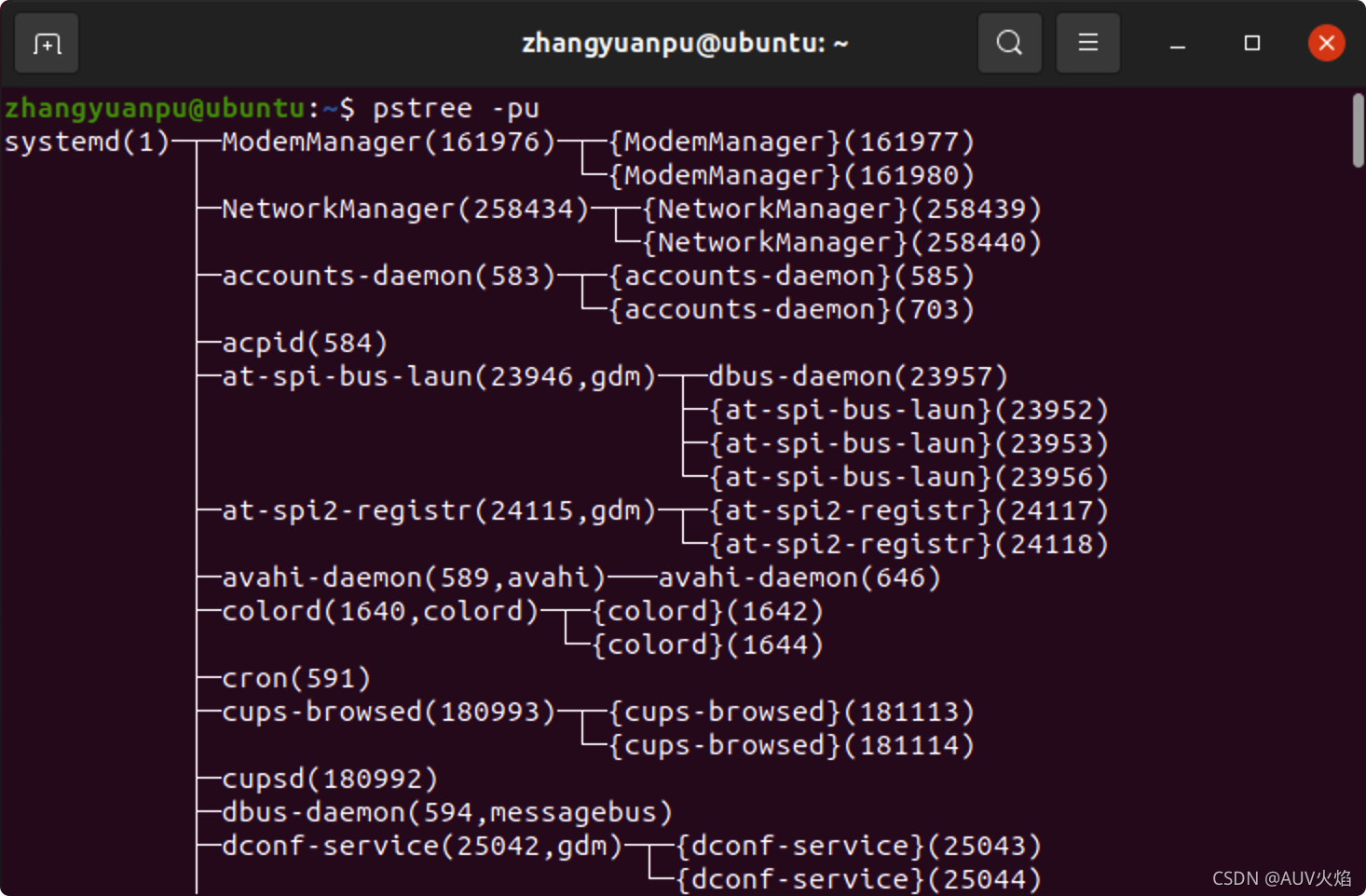Image resolution: width=1366 pixels, height=896 pixels.
Task: Click thread {NetworkManager}(258440)
Action: pos(842,242)
